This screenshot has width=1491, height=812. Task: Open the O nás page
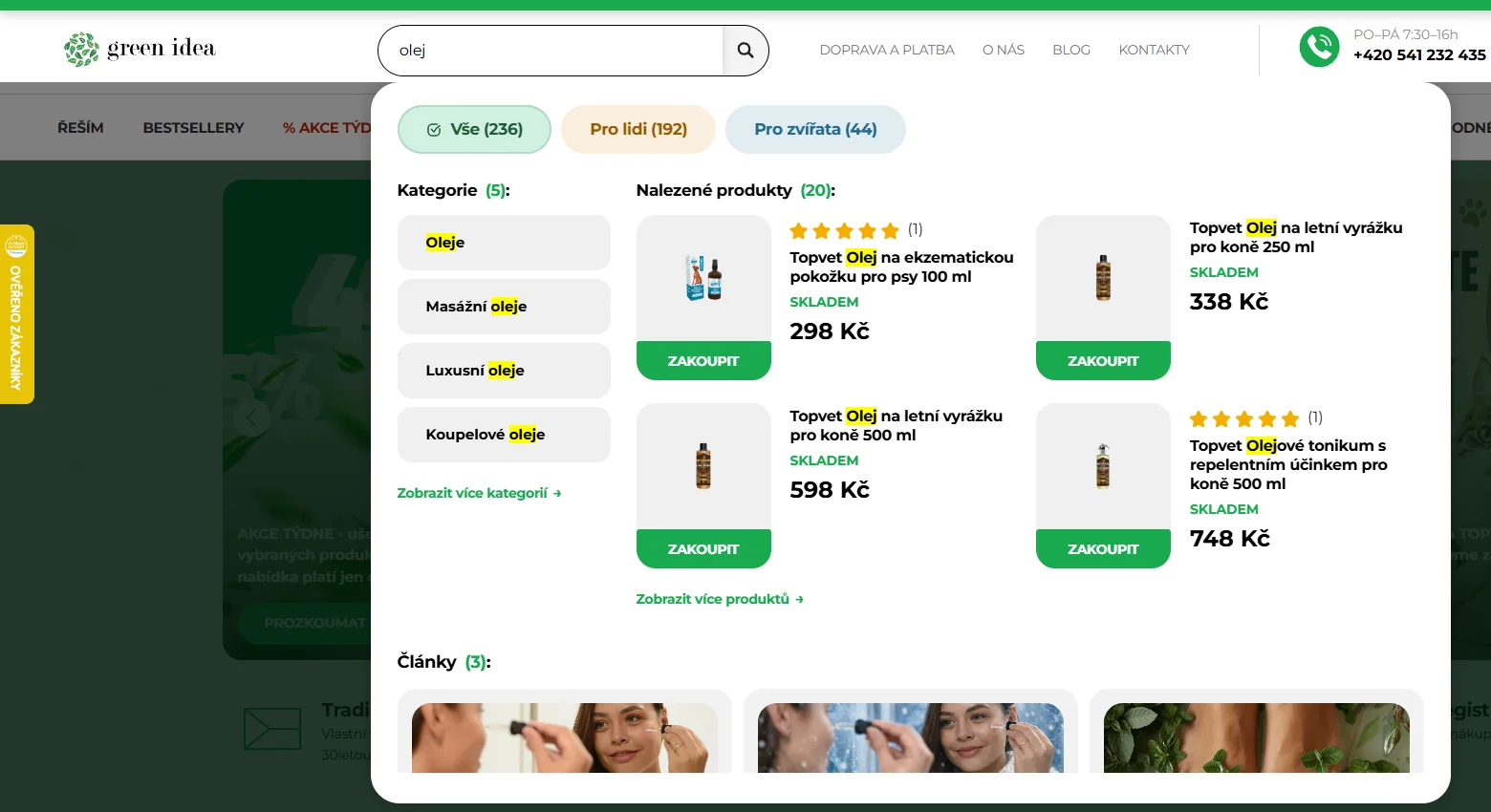point(1004,50)
